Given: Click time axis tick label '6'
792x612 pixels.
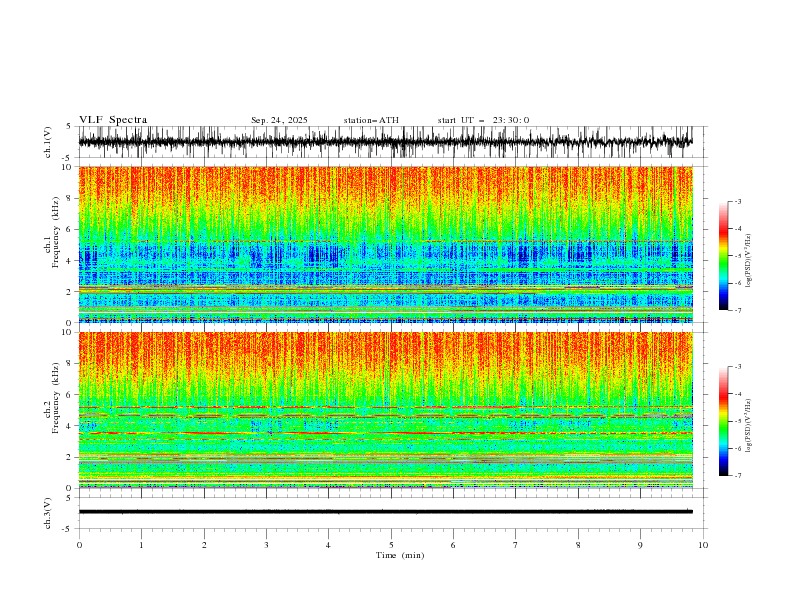Looking at the screenshot, I should pos(453,545).
